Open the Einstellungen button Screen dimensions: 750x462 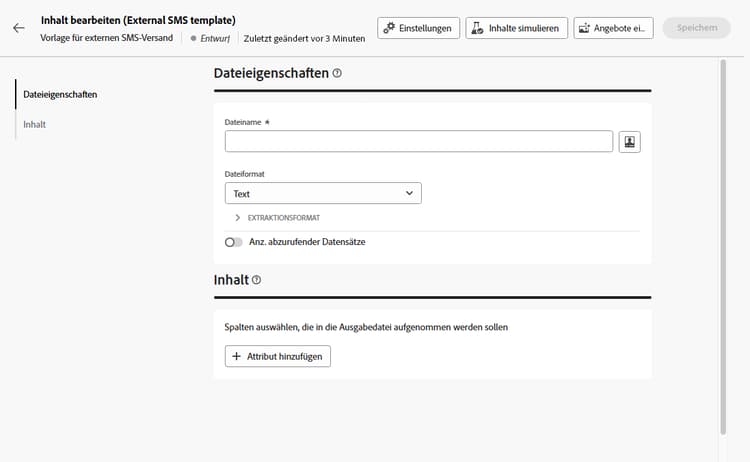point(419,28)
